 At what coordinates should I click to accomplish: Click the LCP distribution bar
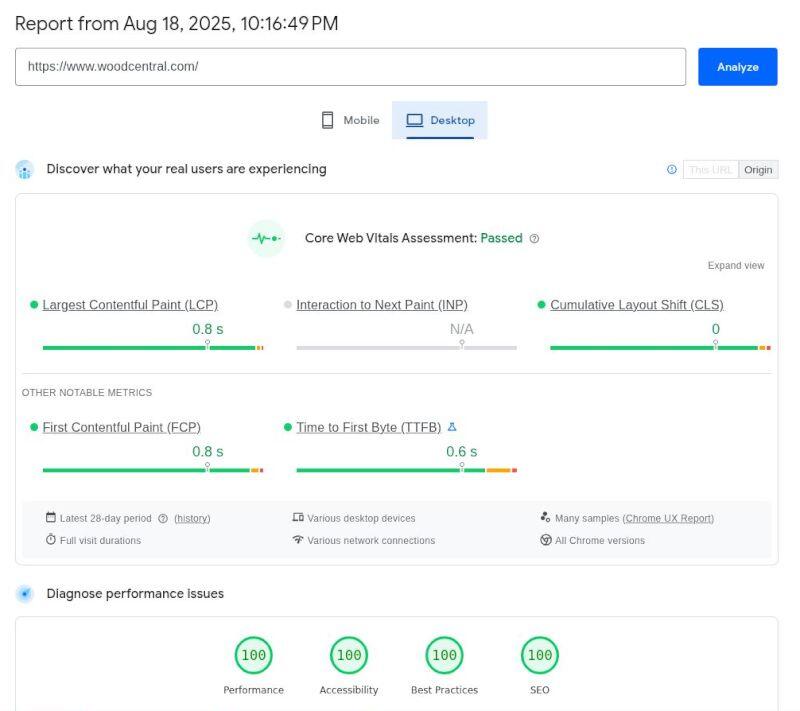click(153, 348)
